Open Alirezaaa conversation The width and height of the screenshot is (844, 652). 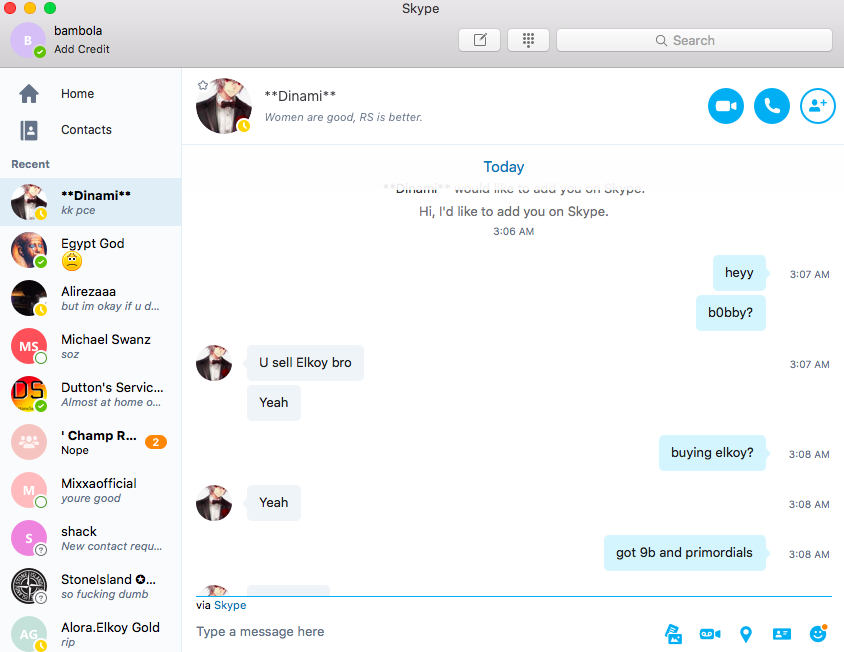(90, 298)
